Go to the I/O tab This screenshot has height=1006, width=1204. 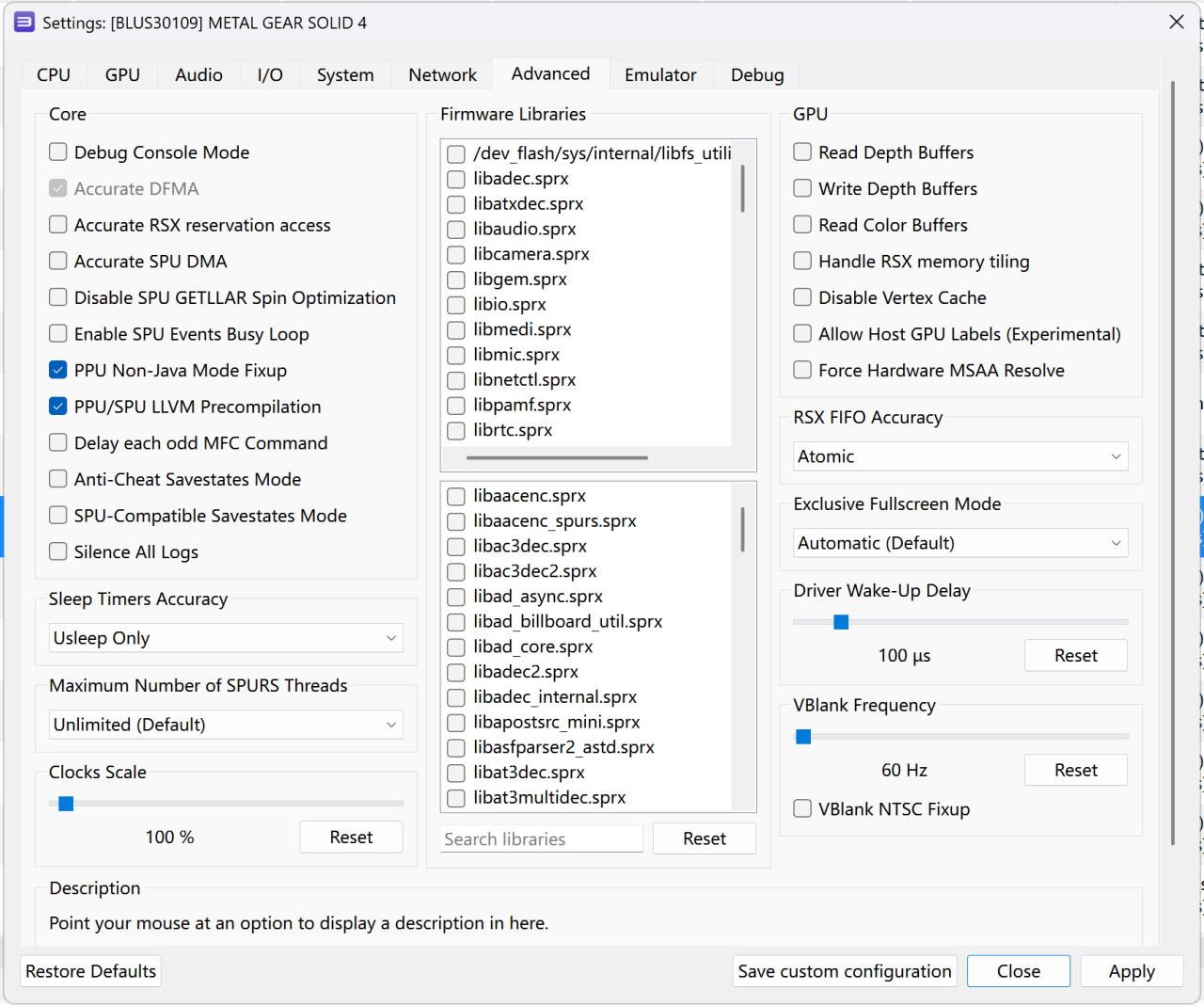[270, 75]
